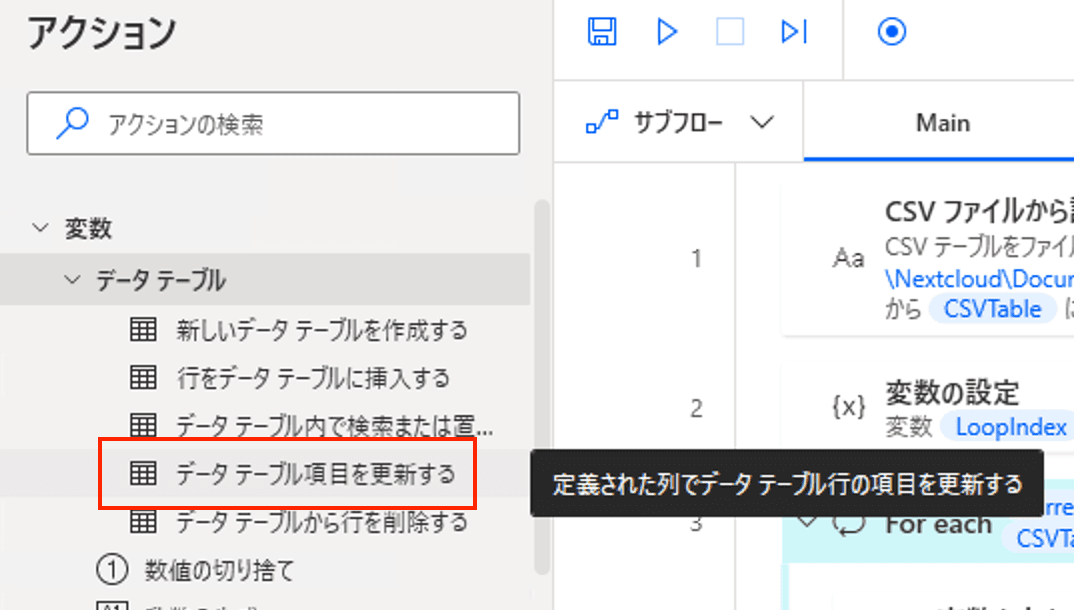Switch to the Main tab

(x=942, y=123)
